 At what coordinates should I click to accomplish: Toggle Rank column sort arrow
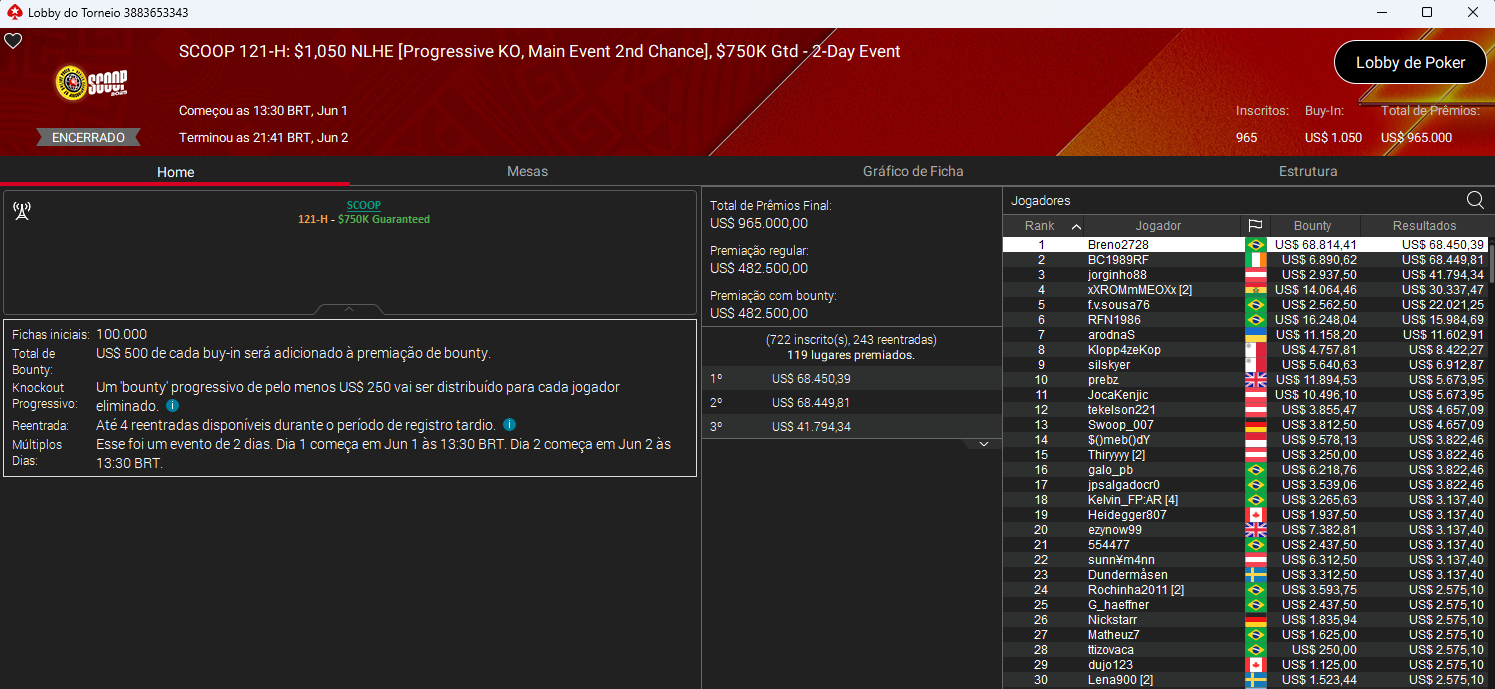tap(1076, 226)
